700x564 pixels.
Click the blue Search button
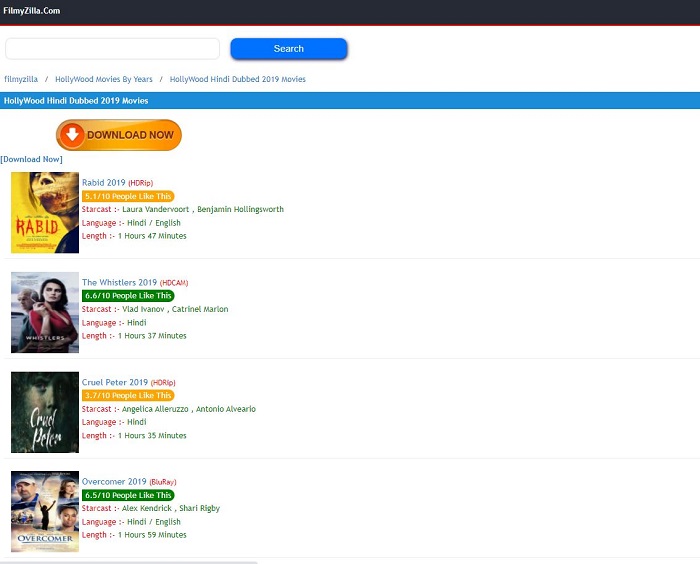tap(289, 49)
